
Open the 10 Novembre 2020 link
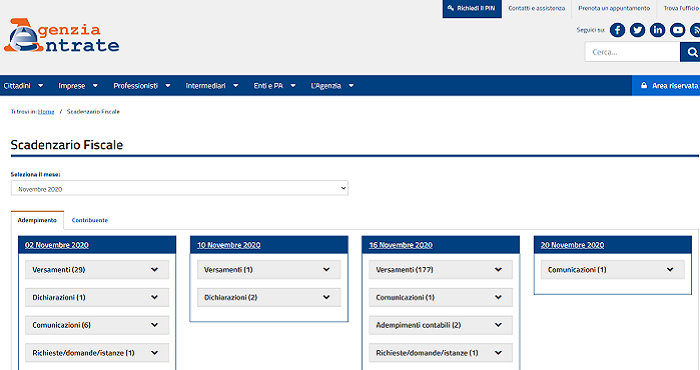229,245
